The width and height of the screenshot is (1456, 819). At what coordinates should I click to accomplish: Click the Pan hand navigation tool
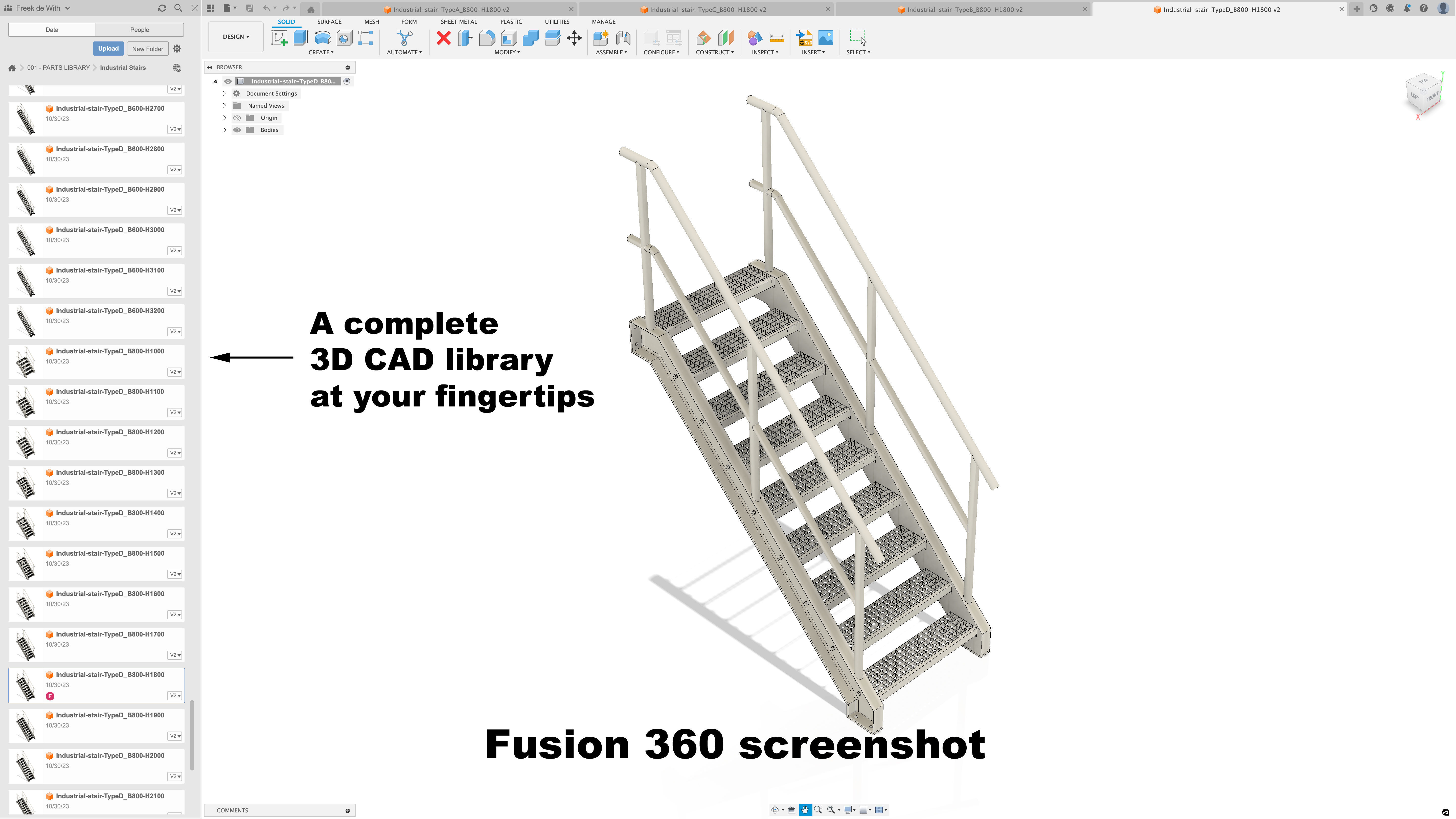coord(805,810)
